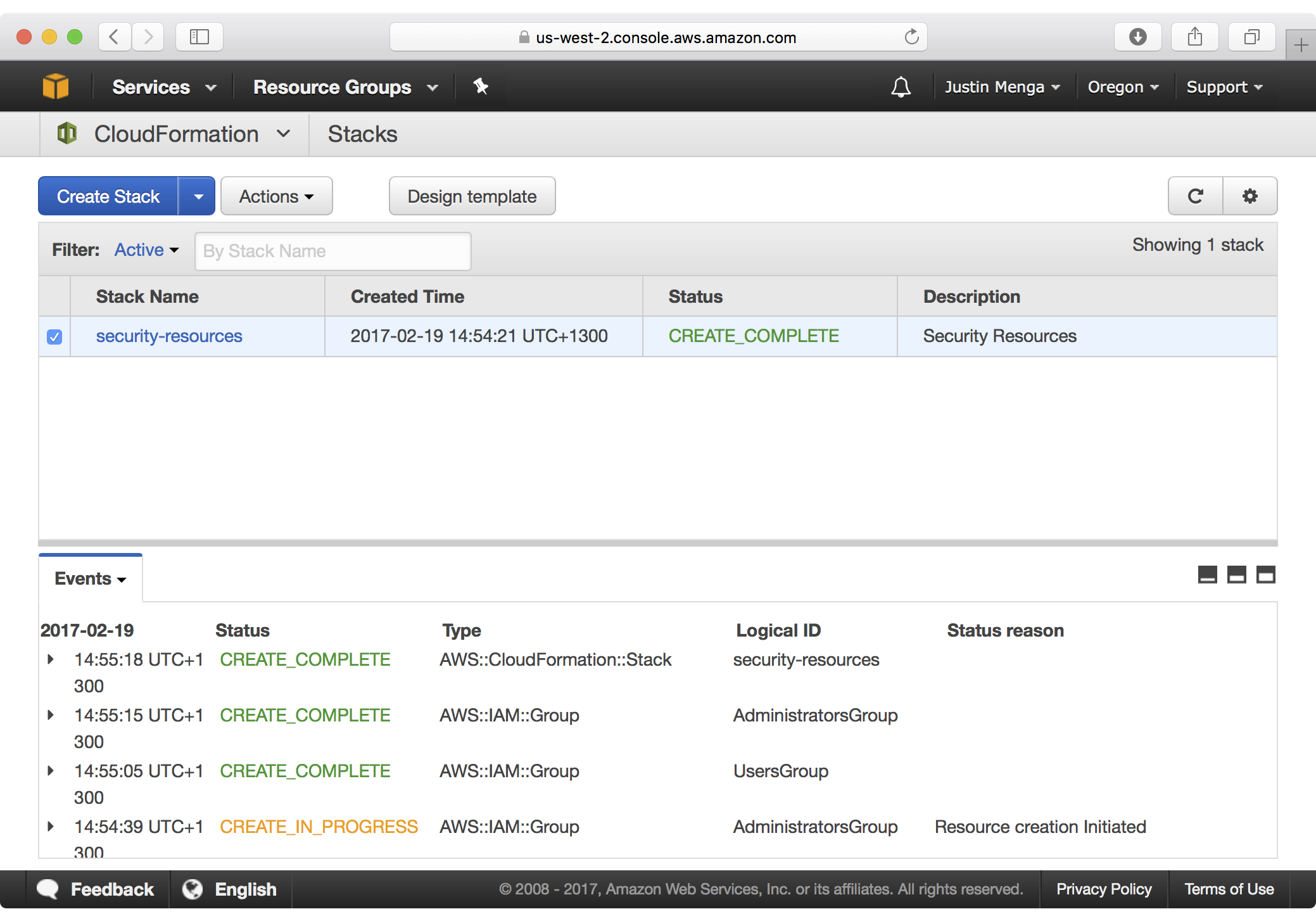Click the Design template button
Screen dimensions: 1316x921
472,196
